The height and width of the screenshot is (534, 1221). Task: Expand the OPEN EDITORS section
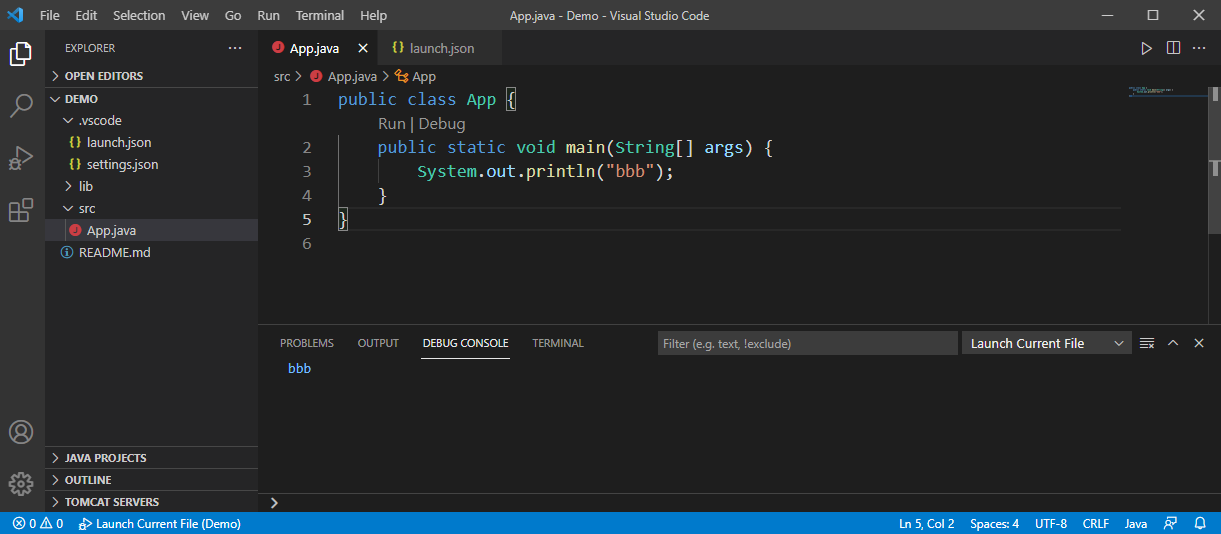[x=151, y=76]
